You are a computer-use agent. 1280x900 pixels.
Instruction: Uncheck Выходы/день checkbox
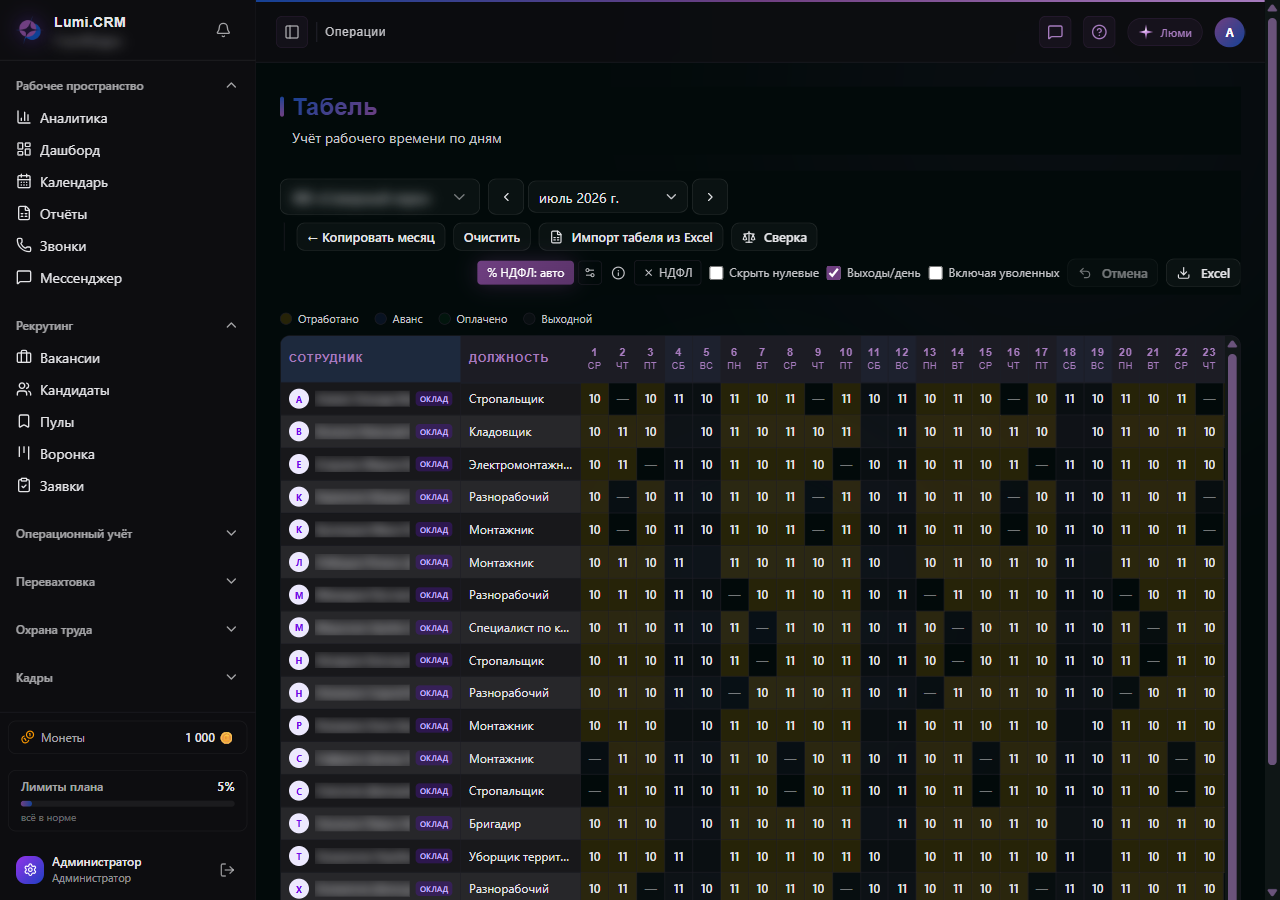click(833, 273)
